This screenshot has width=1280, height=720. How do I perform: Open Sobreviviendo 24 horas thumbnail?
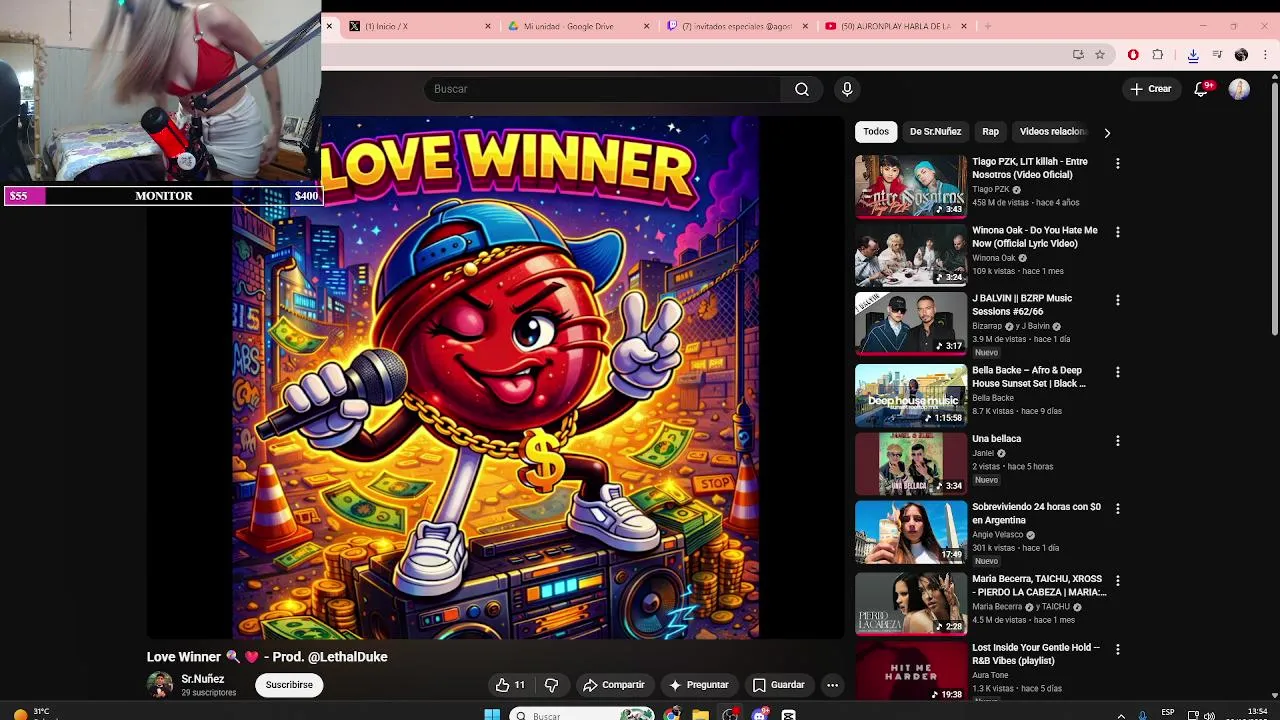(911, 532)
